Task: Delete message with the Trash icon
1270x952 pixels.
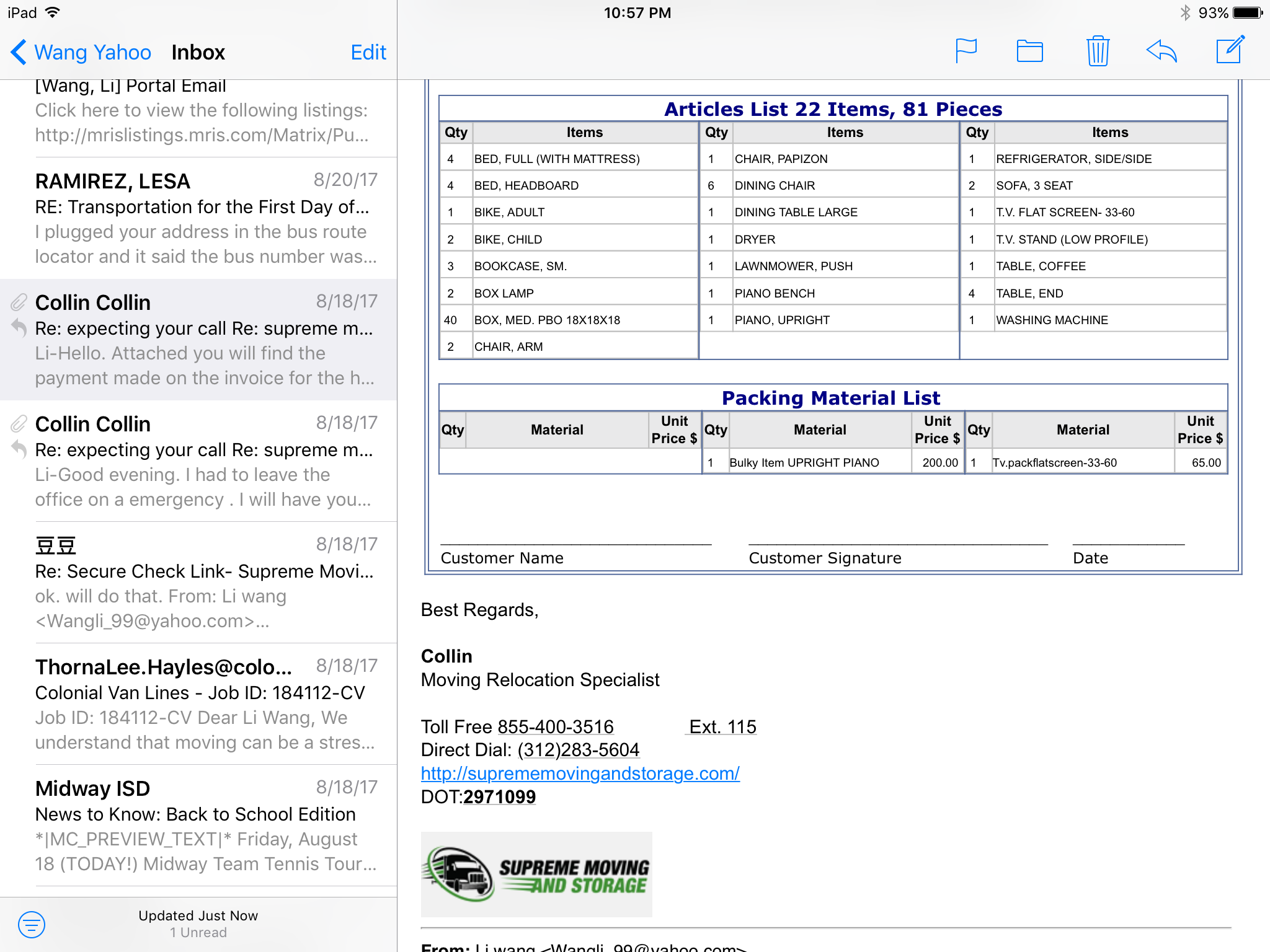Action: (x=1098, y=51)
